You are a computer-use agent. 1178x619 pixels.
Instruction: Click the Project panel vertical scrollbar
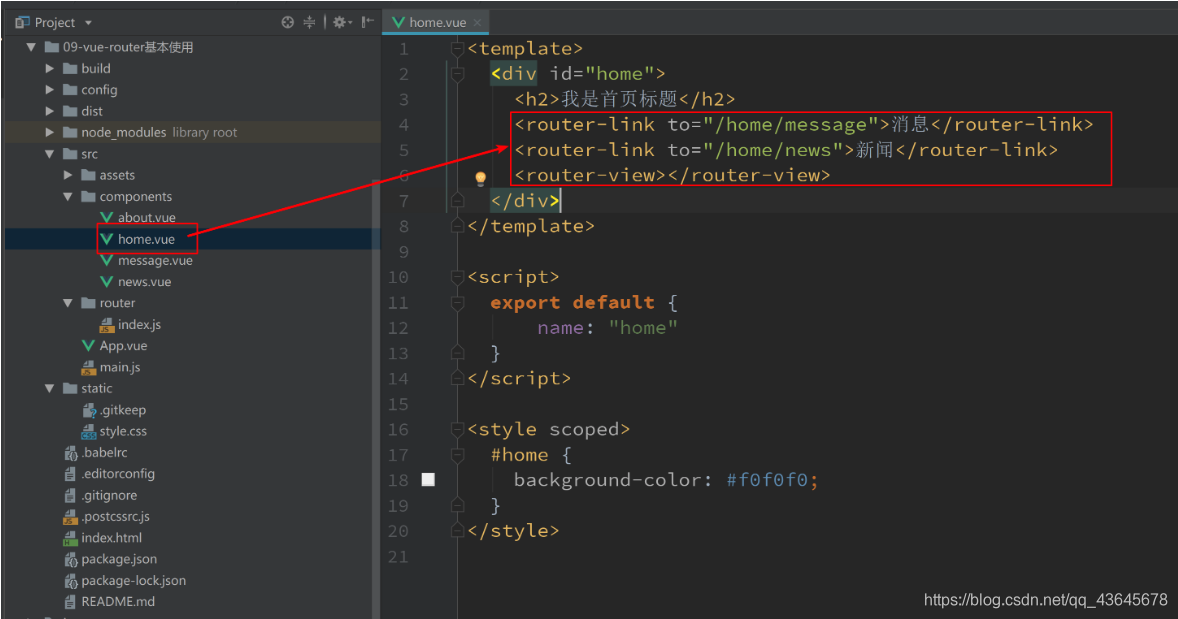click(376, 398)
